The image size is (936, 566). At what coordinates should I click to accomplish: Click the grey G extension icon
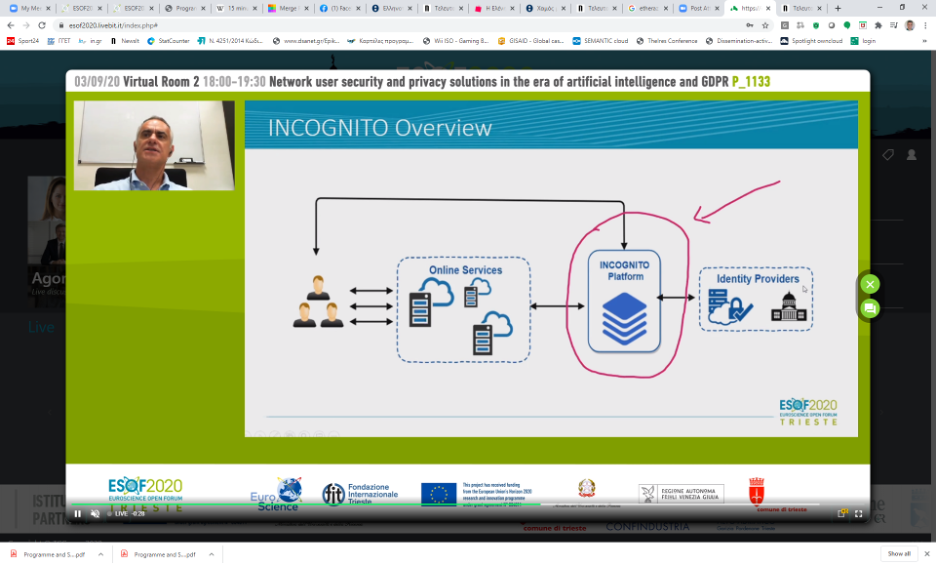point(784,25)
